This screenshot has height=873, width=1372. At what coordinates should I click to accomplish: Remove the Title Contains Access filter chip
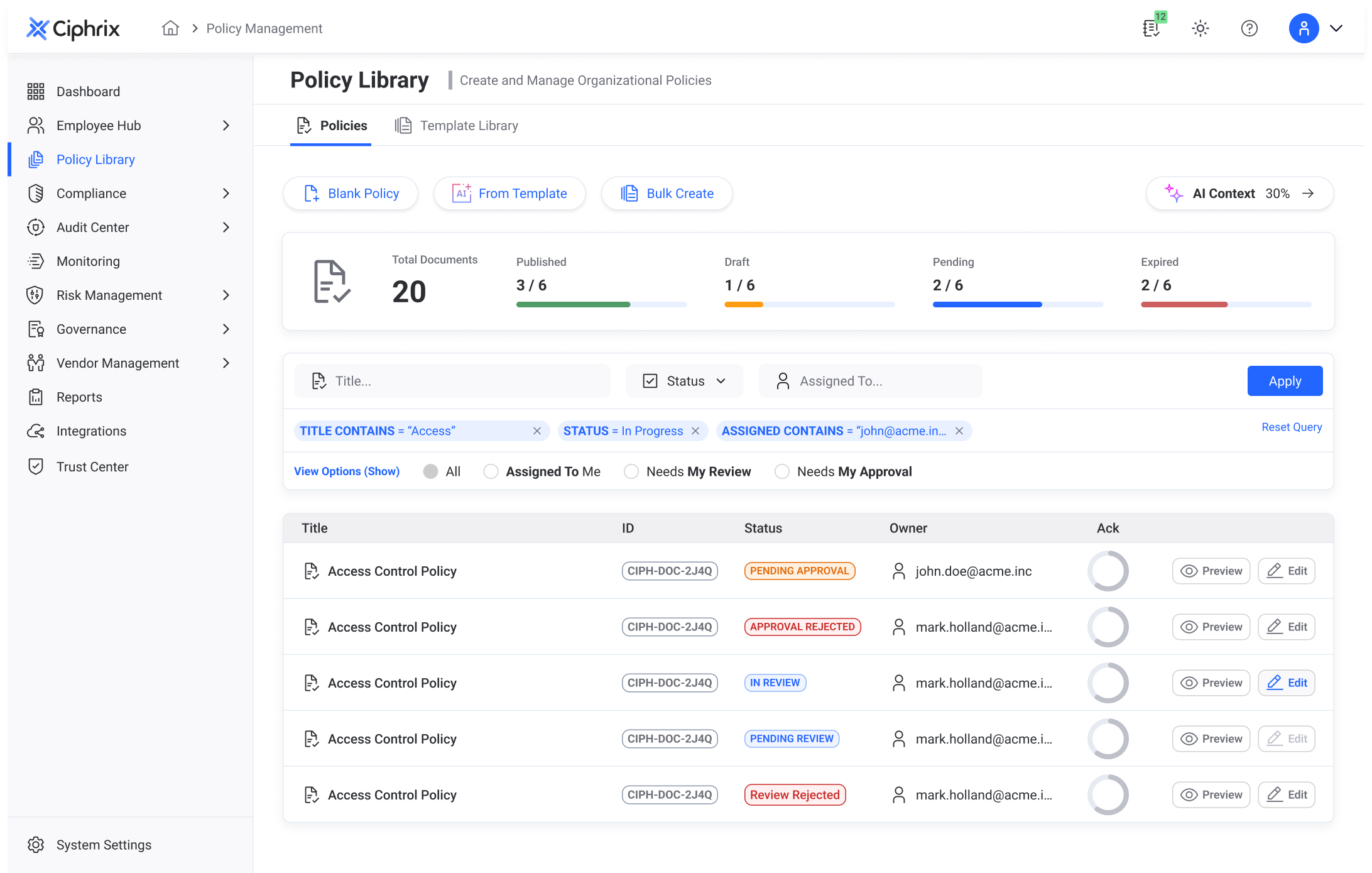coord(537,431)
